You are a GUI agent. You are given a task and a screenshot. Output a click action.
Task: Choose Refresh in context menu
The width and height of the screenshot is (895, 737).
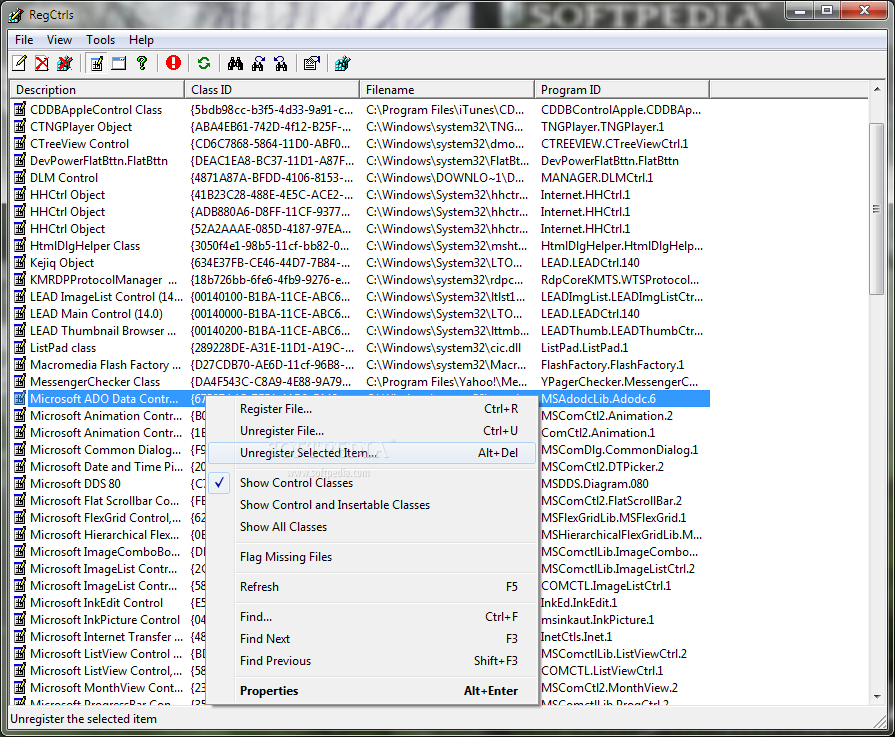(372, 587)
